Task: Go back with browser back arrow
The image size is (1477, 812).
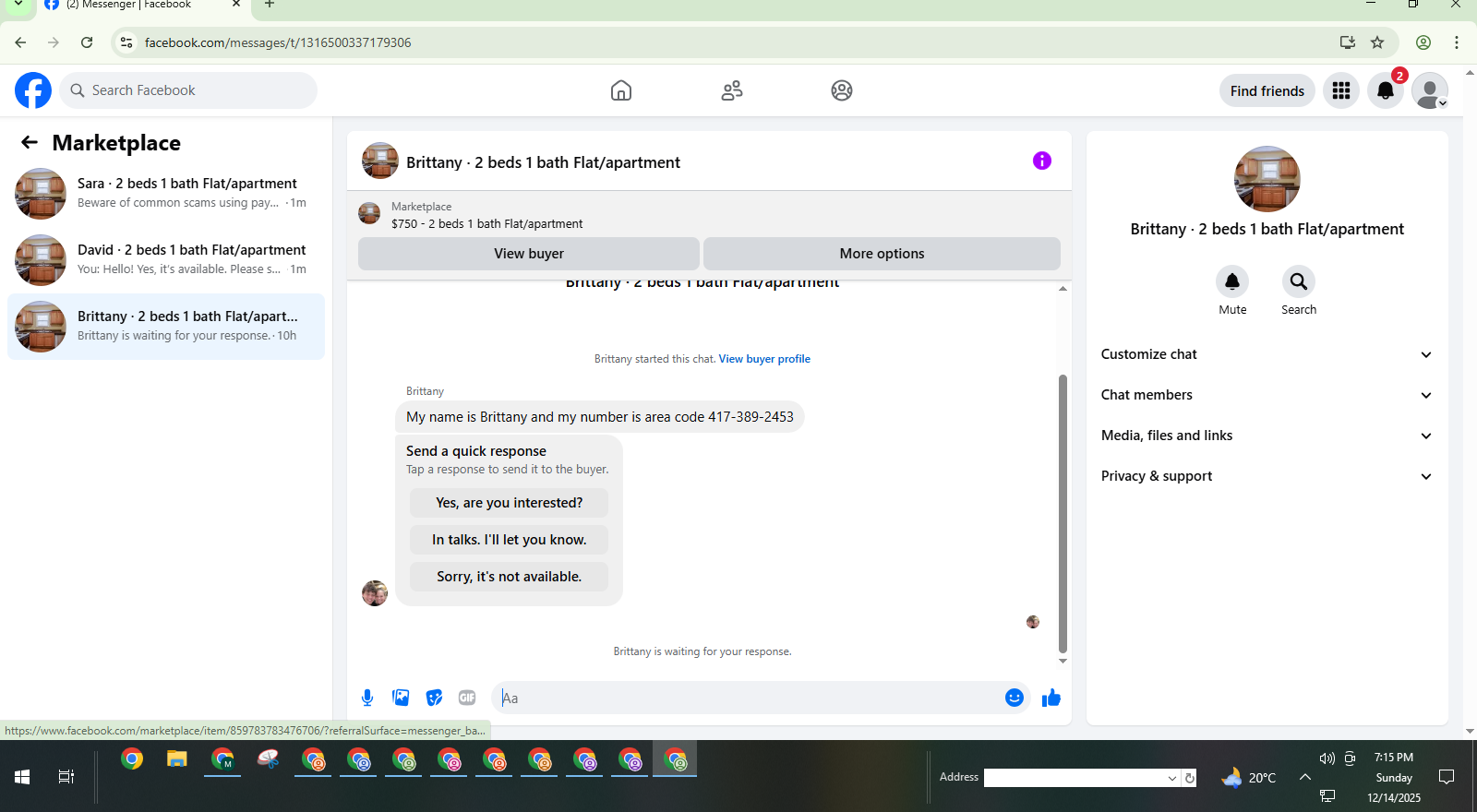Action: pos(20,42)
